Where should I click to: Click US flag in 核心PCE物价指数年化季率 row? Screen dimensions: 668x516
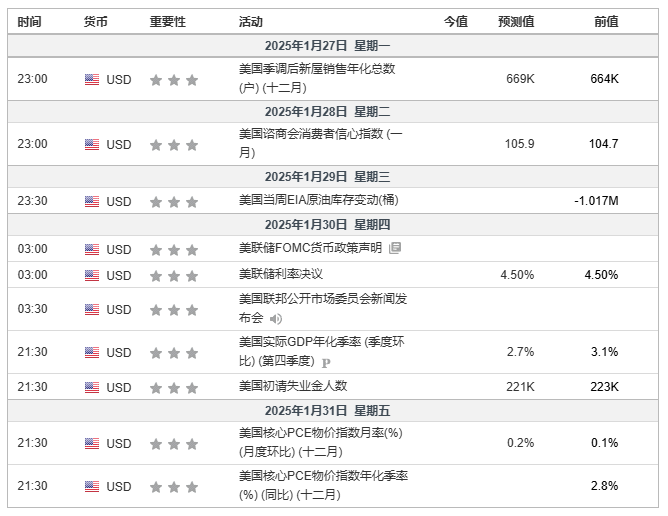click(x=92, y=487)
